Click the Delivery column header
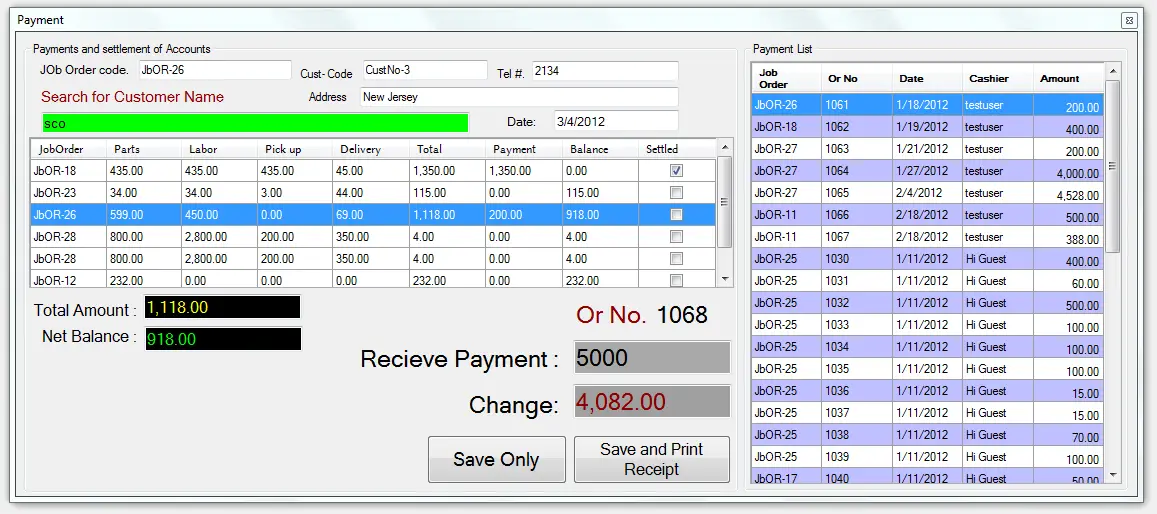 click(371, 149)
